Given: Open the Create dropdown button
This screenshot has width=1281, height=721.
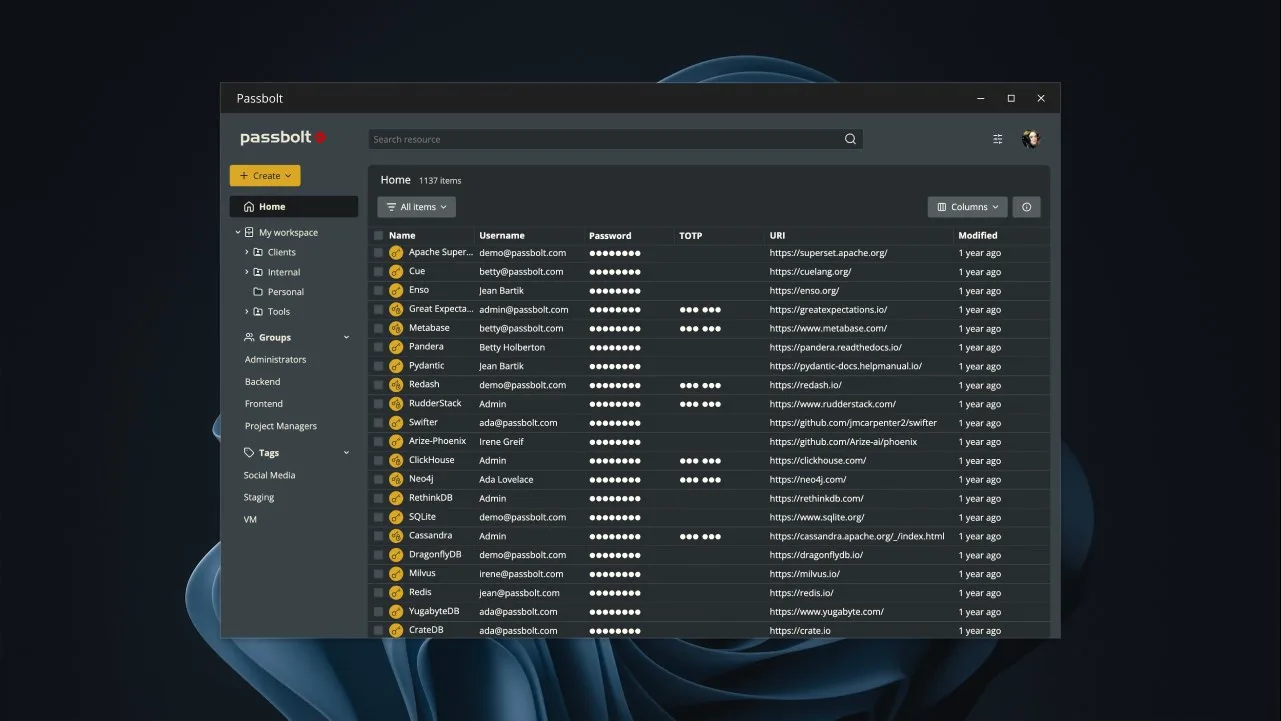Looking at the screenshot, I should pos(265,176).
